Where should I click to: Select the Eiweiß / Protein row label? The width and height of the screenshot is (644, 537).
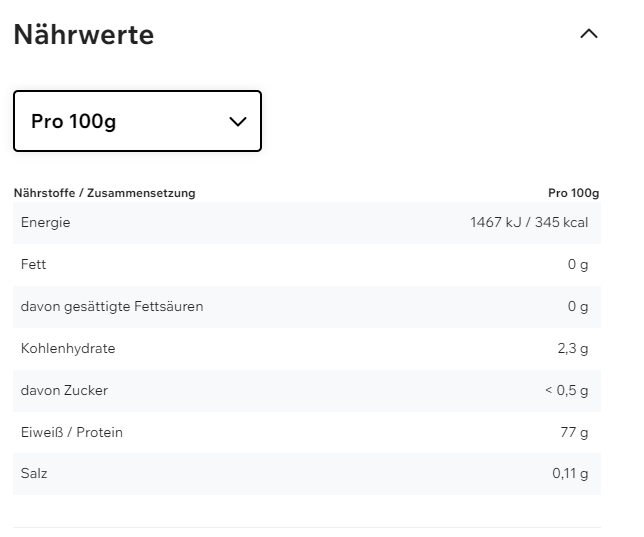click(x=72, y=432)
